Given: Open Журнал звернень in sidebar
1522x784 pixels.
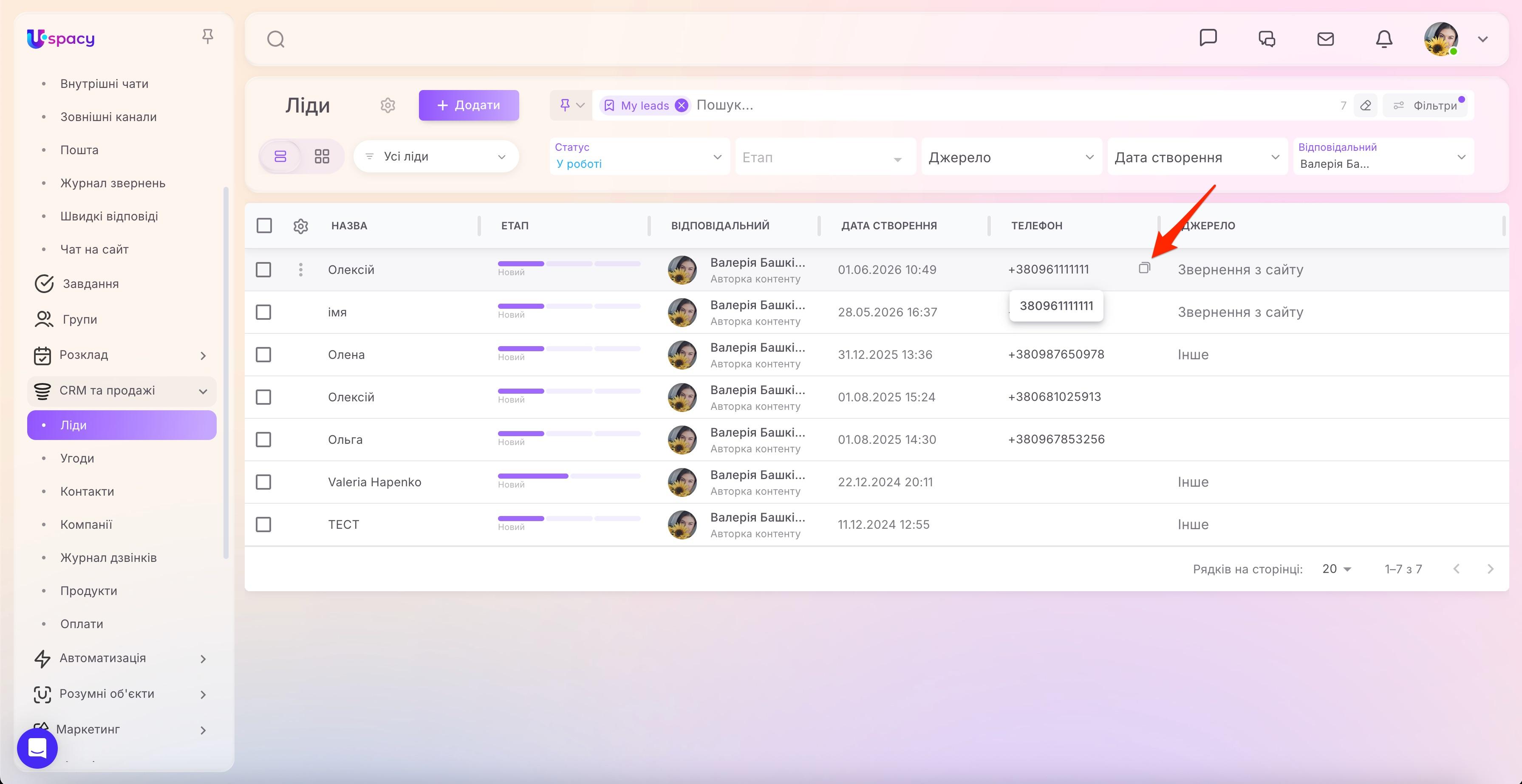Looking at the screenshot, I should [x=112, y=183].
